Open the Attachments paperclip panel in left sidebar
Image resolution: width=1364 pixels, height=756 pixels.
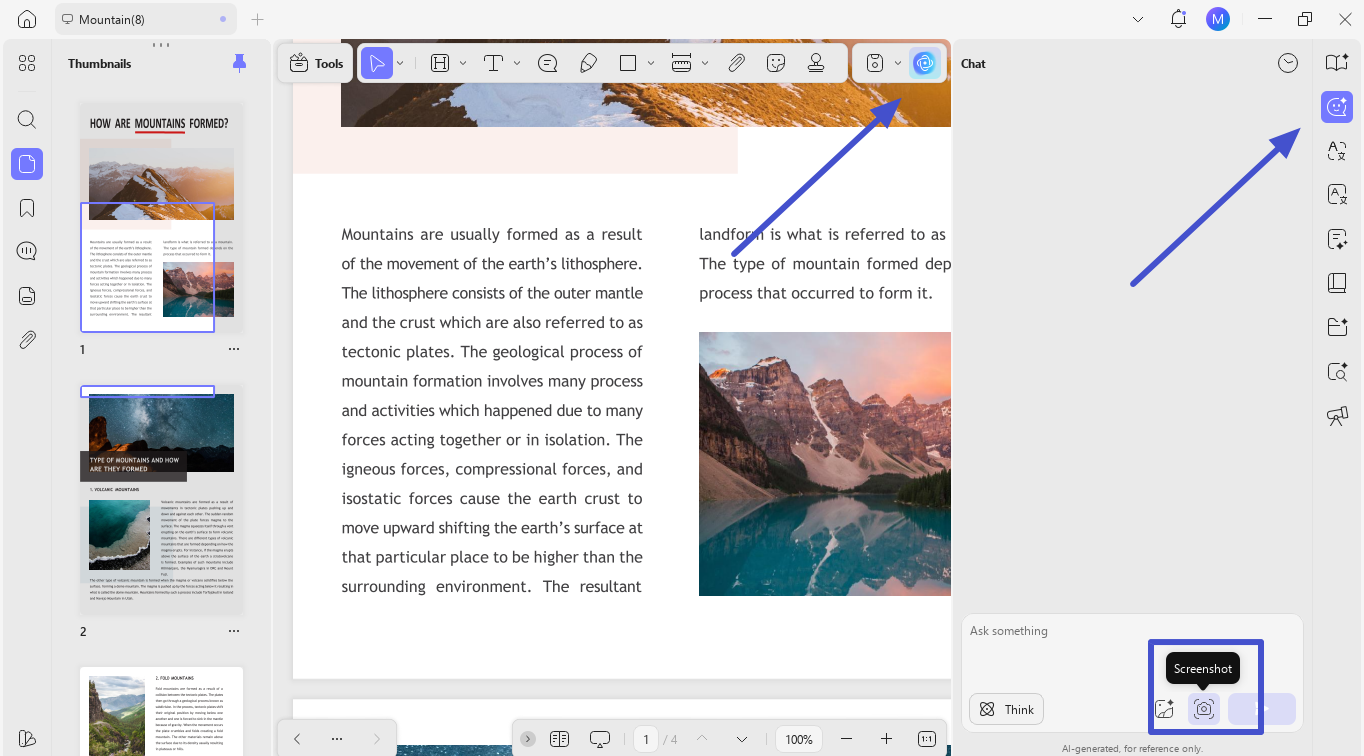pyautogui.click(x=27, y=340)
